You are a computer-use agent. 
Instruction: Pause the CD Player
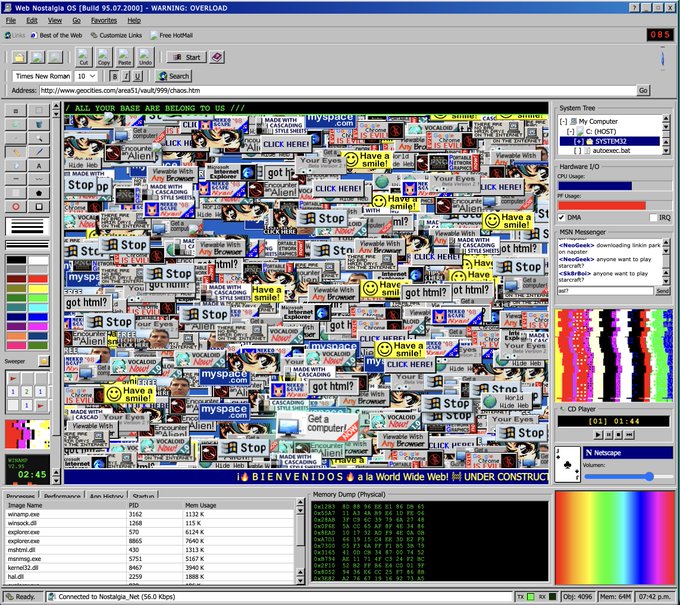click(609, 434)
